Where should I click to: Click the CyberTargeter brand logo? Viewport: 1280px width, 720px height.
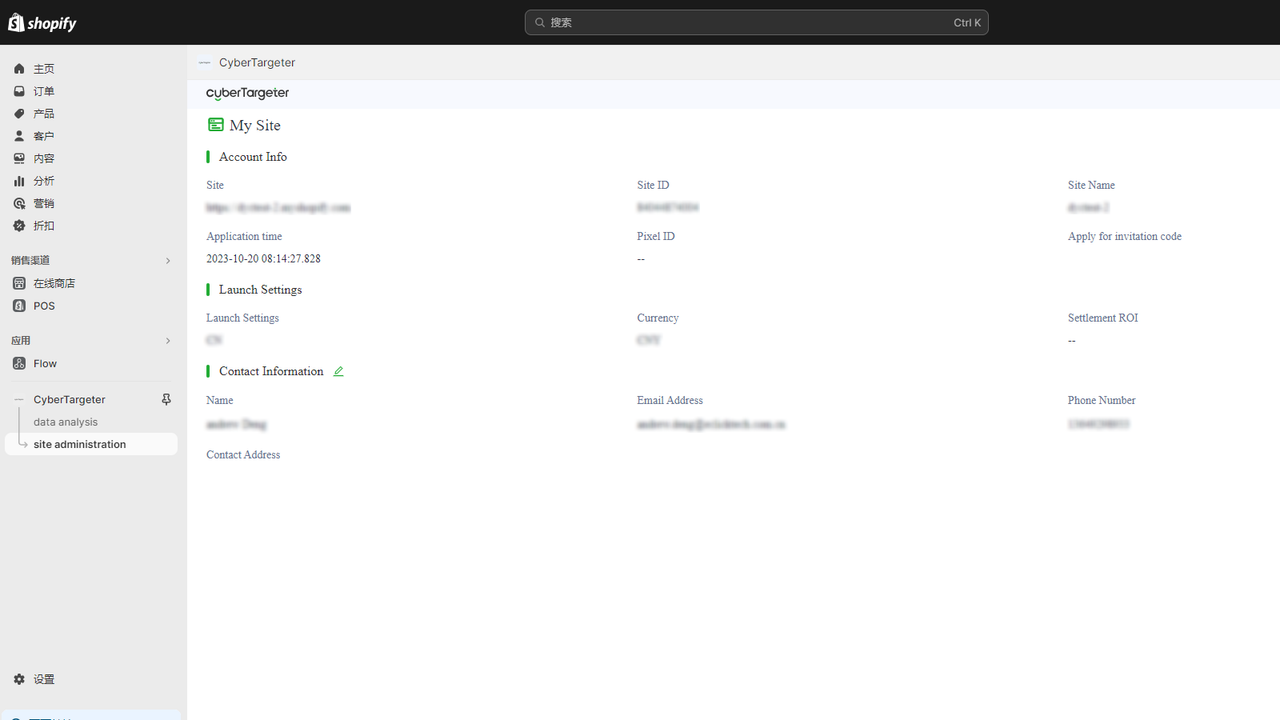(x=248, y=93)
